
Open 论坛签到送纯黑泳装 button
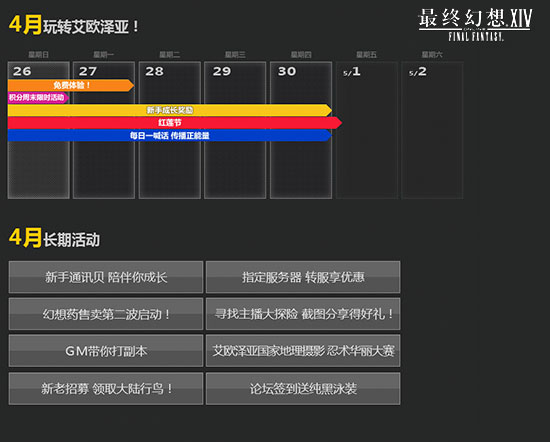point(303,389)
